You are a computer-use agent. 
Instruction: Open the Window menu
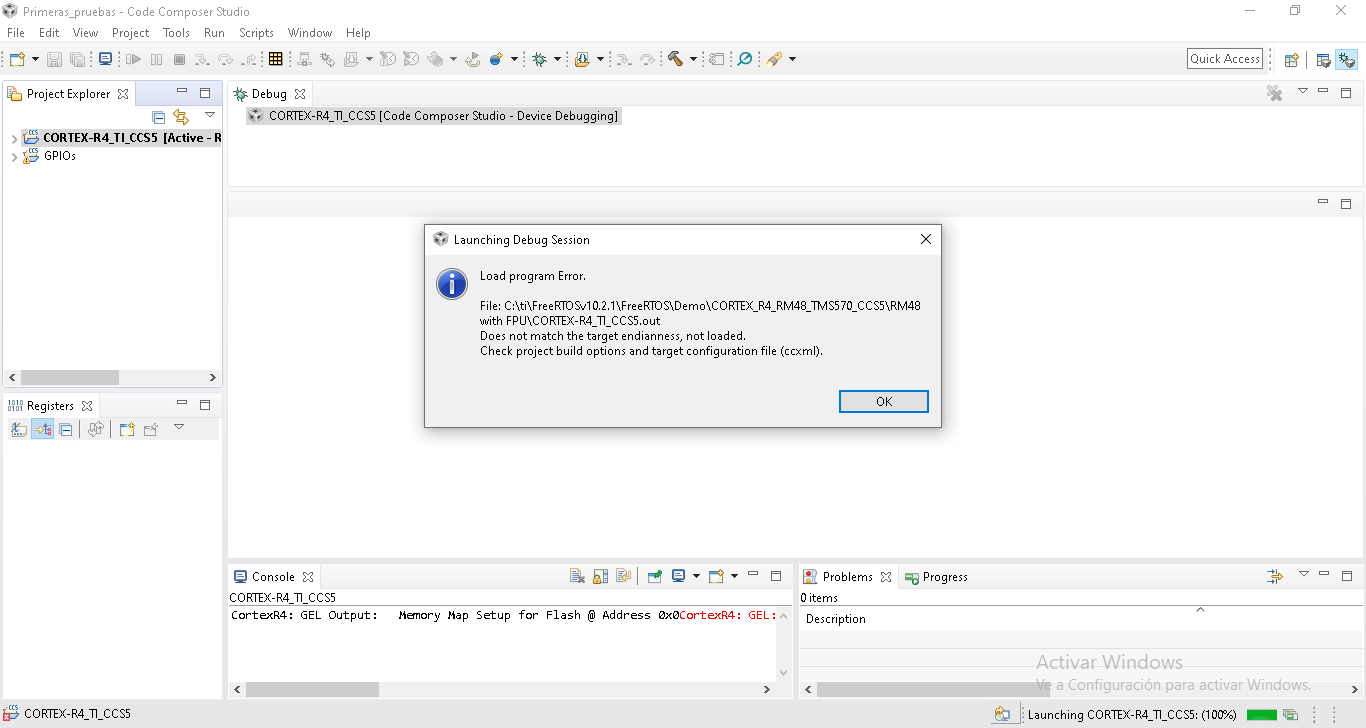click(x=310, y=33)
